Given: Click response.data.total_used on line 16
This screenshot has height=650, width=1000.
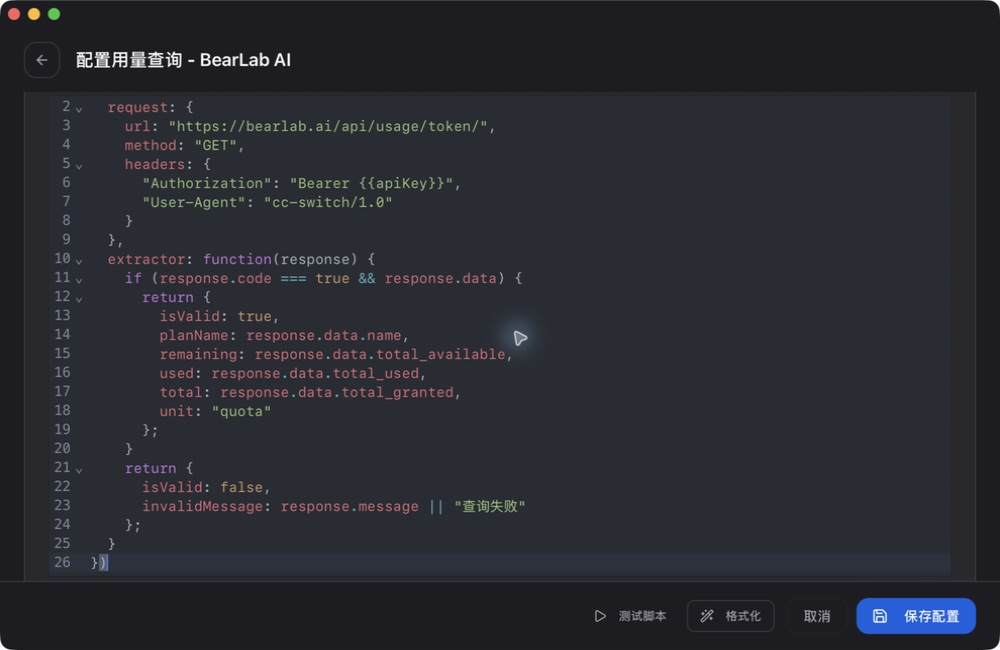Looking at the screenshot, I should pyautogui.click(x=315, y=373).
